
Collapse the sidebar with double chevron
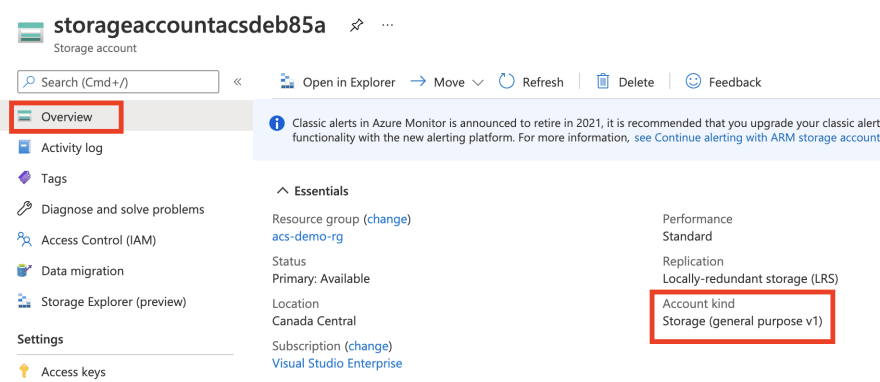coord(237,82)
